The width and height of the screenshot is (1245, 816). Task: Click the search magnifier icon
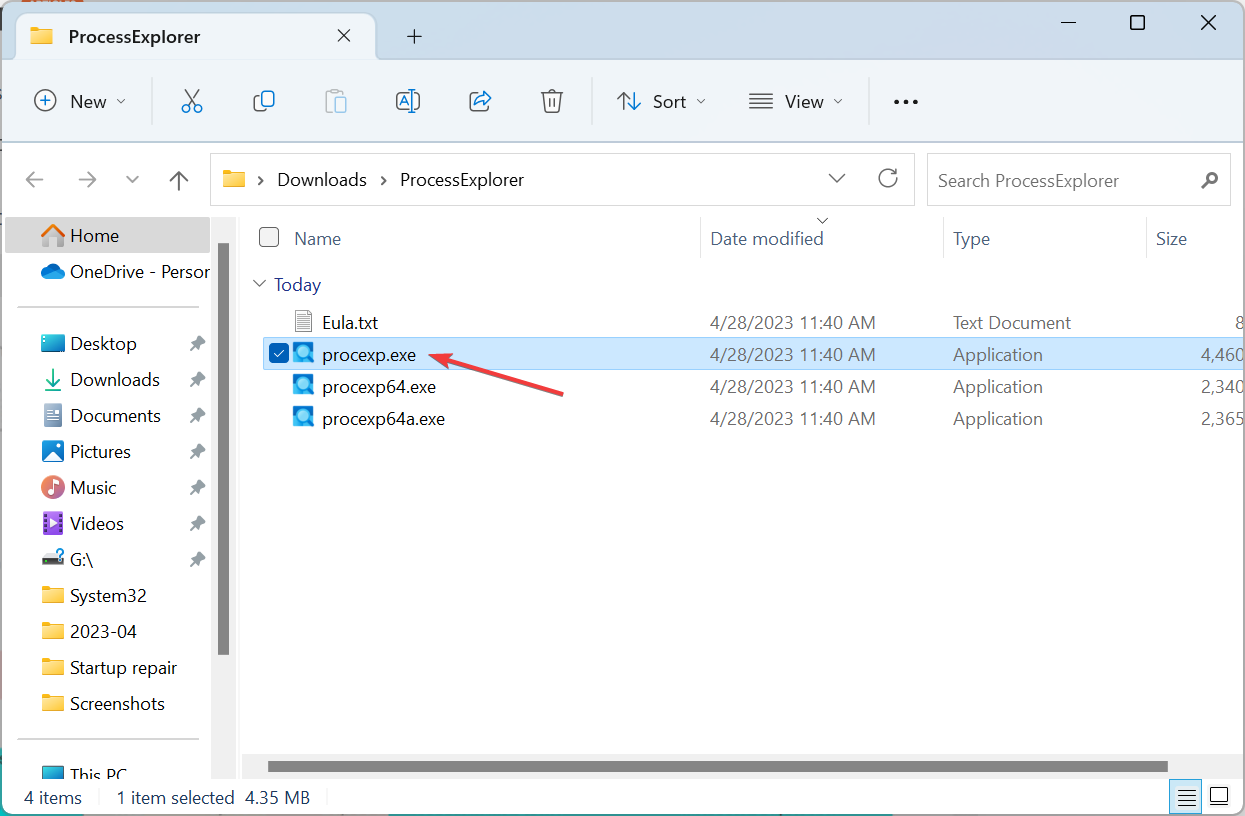coord(1210,180)
